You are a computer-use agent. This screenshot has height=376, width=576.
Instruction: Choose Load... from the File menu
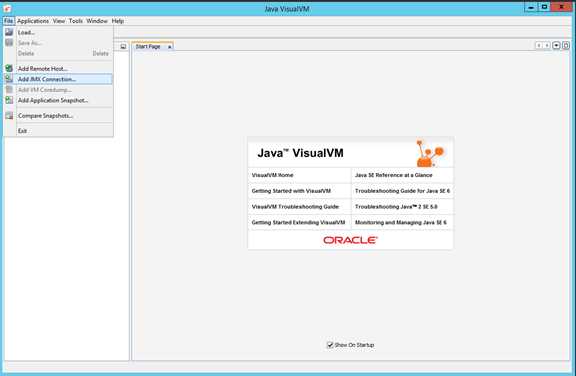[58, 32]
